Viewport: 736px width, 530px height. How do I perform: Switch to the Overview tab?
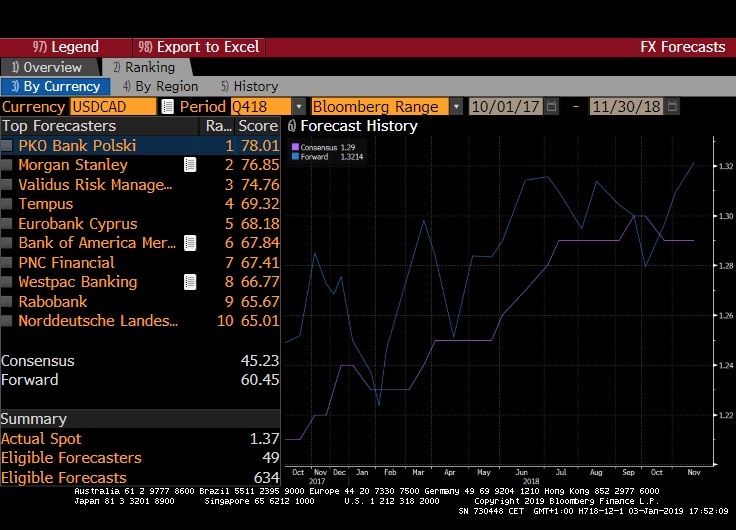click(x=47, y=67)
